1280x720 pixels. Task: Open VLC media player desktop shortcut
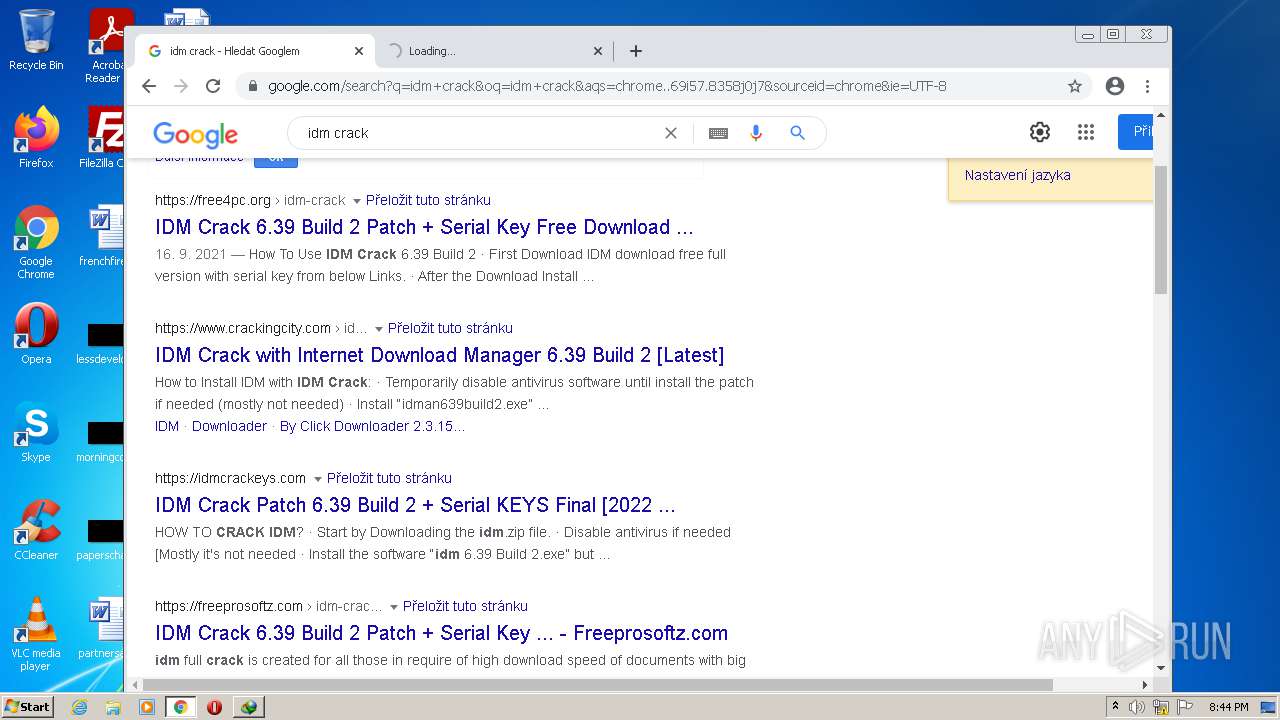tap(36, 634)
